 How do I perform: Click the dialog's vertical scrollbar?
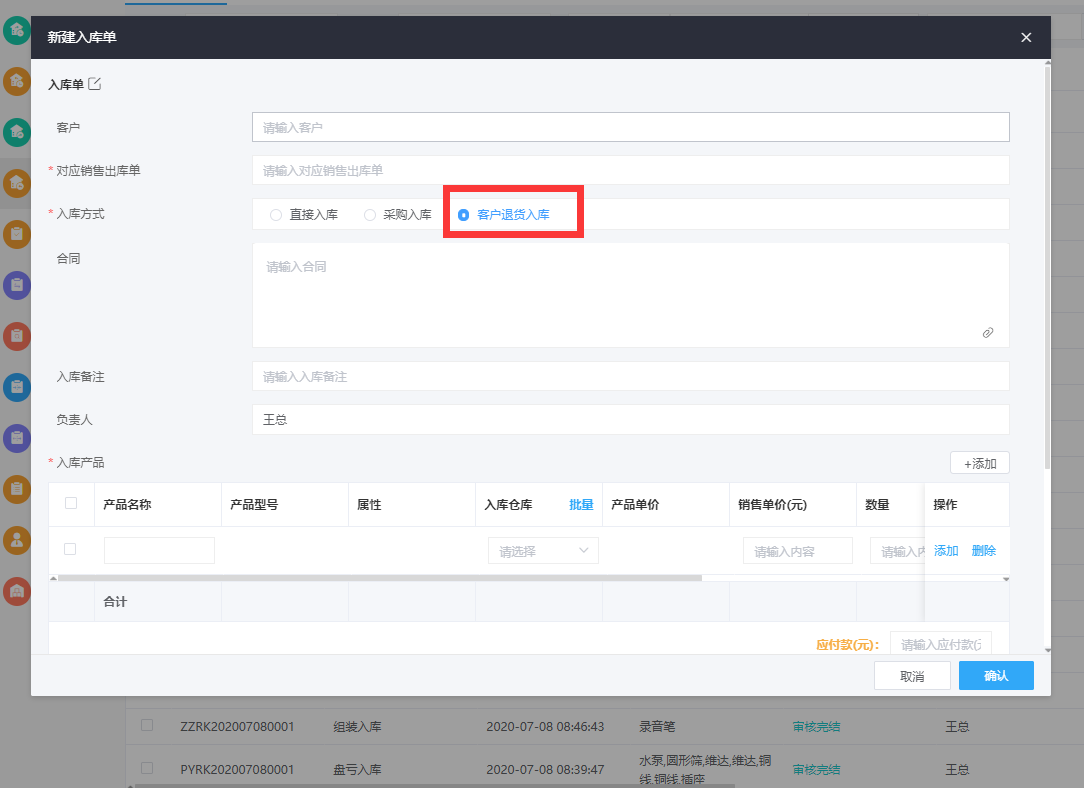(x=1047, y=266)
